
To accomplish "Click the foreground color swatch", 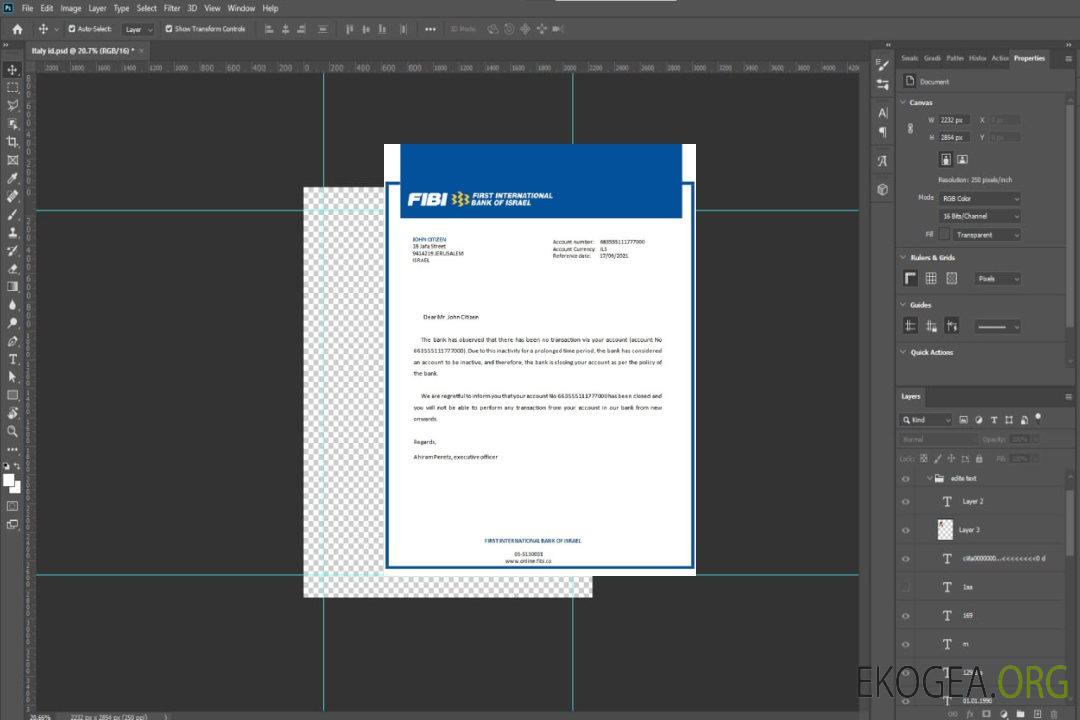I will tap(9, 480).
